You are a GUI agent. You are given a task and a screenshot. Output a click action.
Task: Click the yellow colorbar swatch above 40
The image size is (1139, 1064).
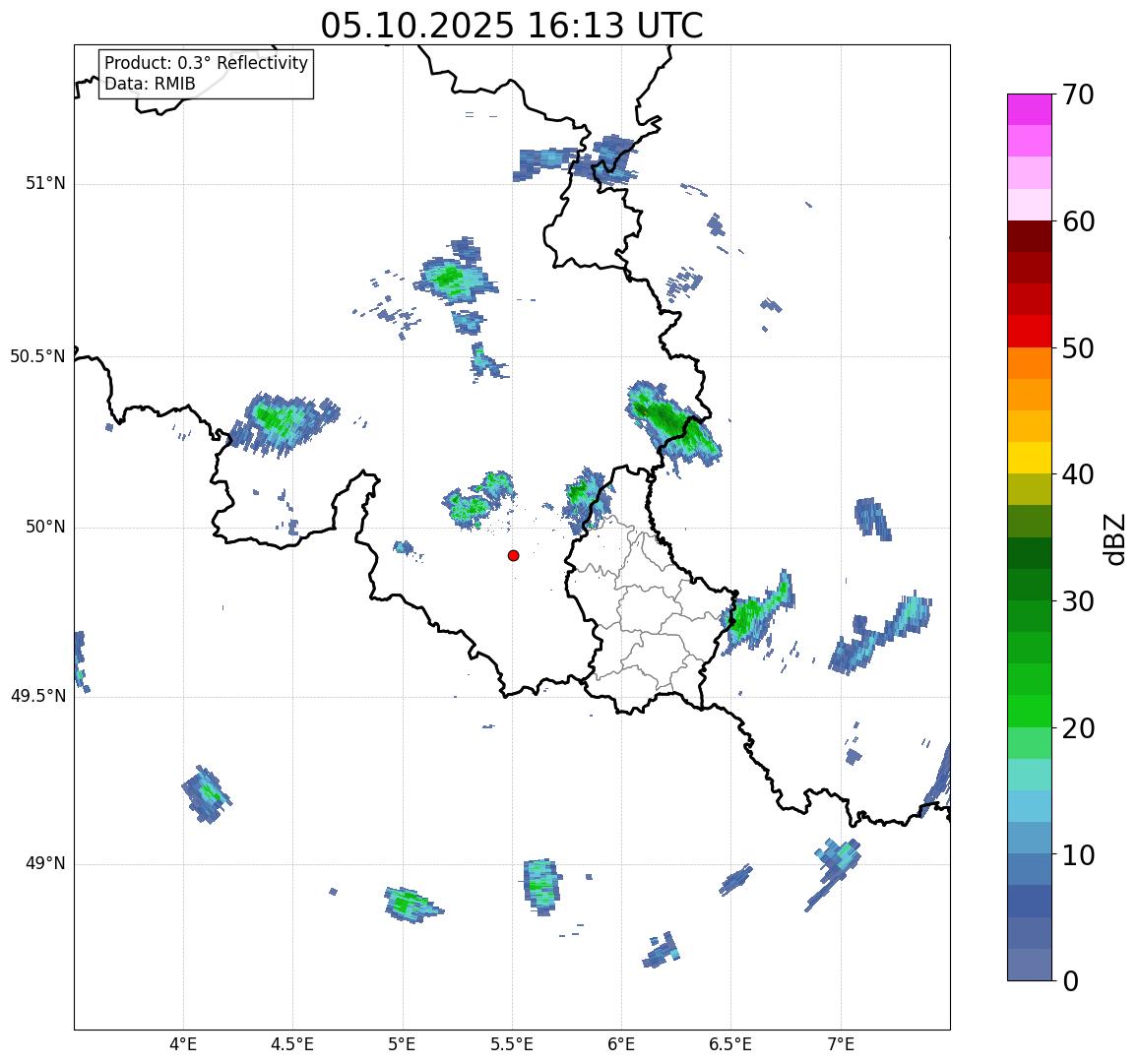pyautogui.click(x=1030, y=458)
